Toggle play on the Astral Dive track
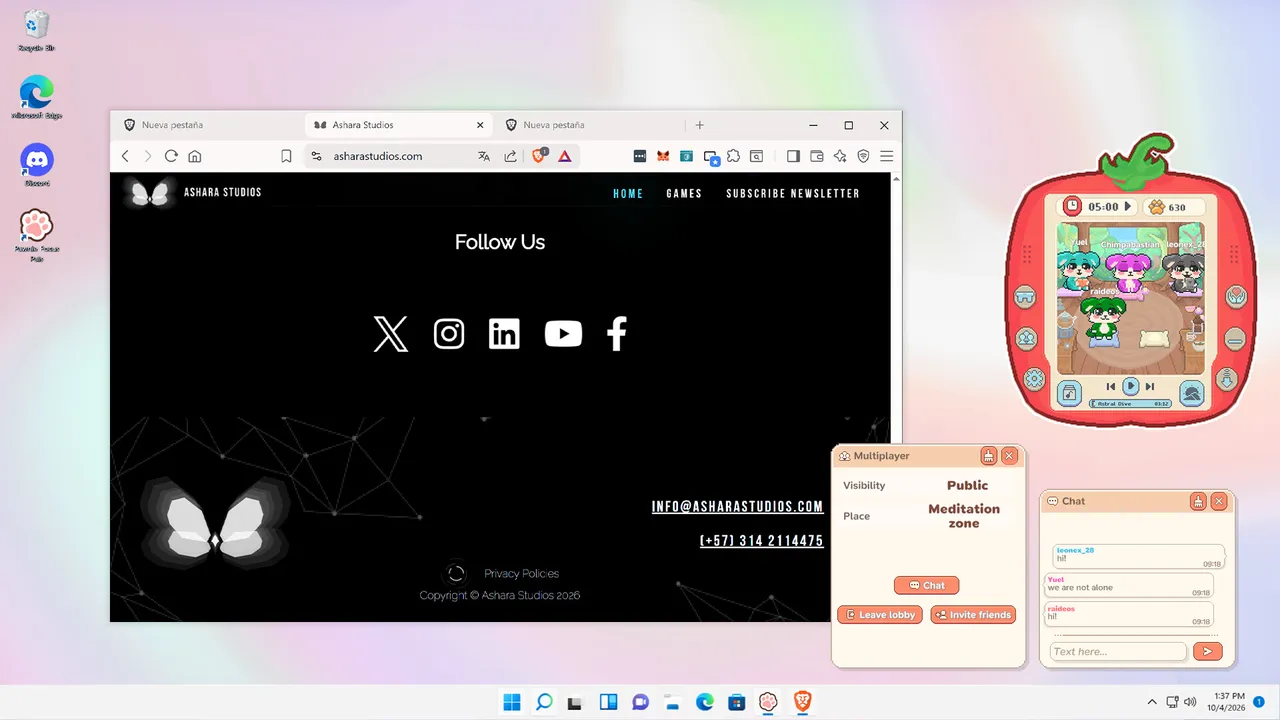Viewport: 1280px width, 720px height. pyautogui.click(x=1130, y=386)
